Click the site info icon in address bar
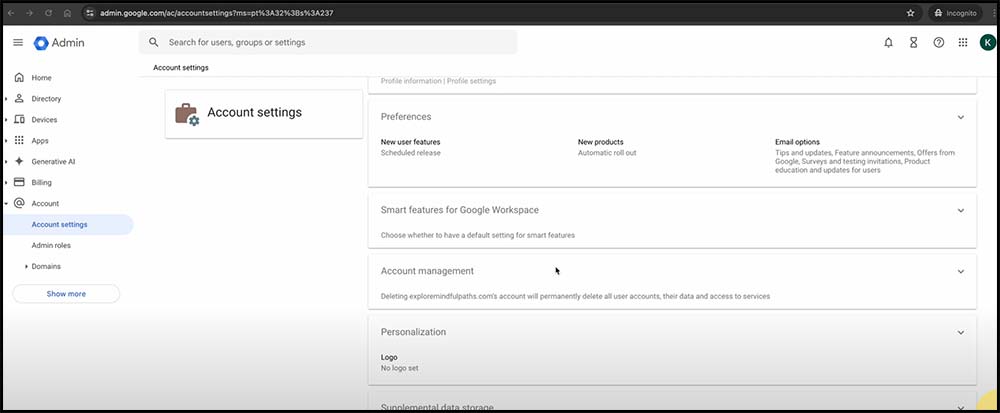 (x=90, y=13)
